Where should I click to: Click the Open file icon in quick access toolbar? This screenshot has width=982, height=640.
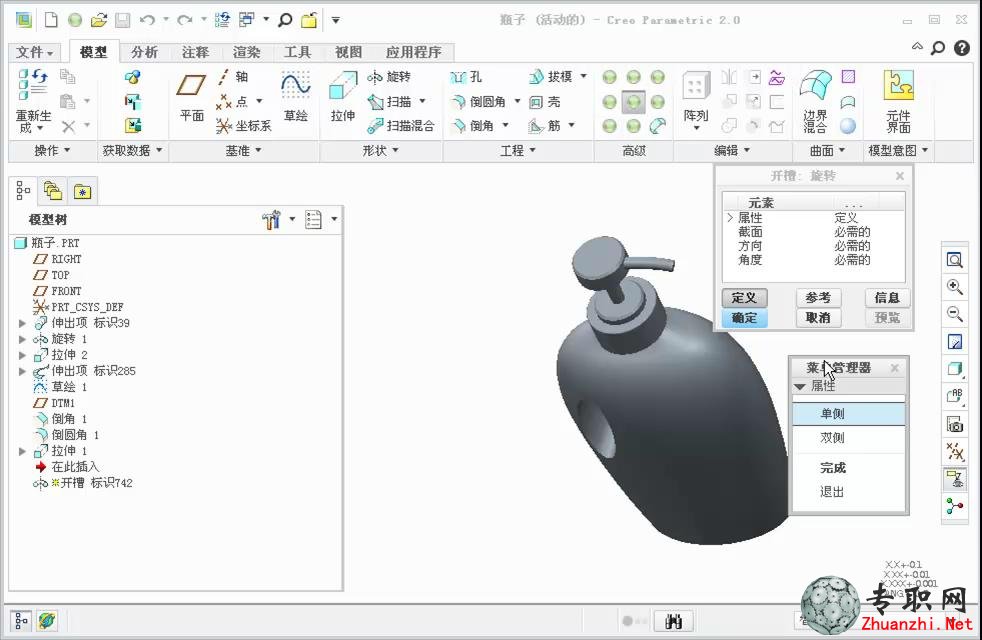[99, 20]
